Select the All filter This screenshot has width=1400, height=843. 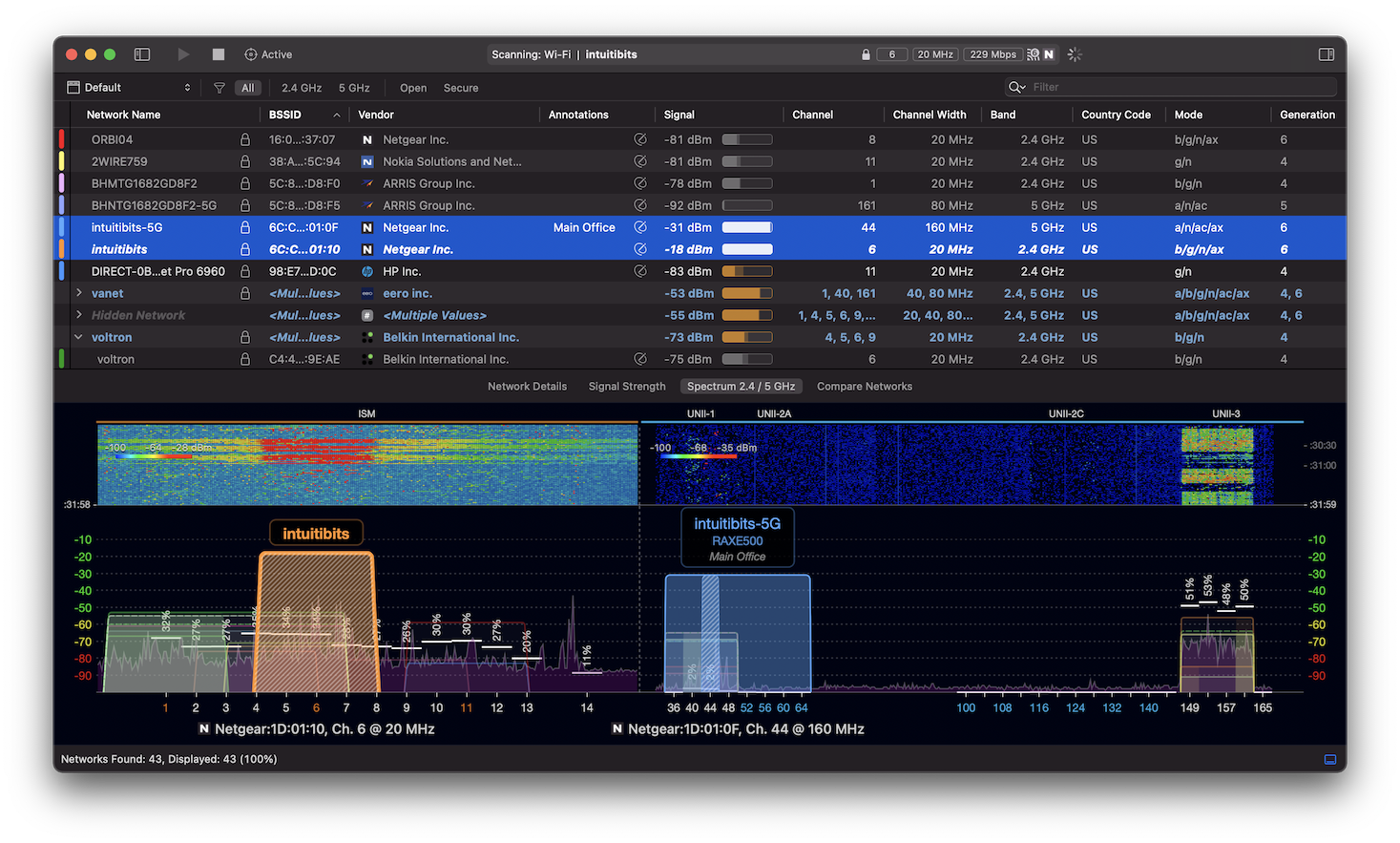[x=248, y=88]
